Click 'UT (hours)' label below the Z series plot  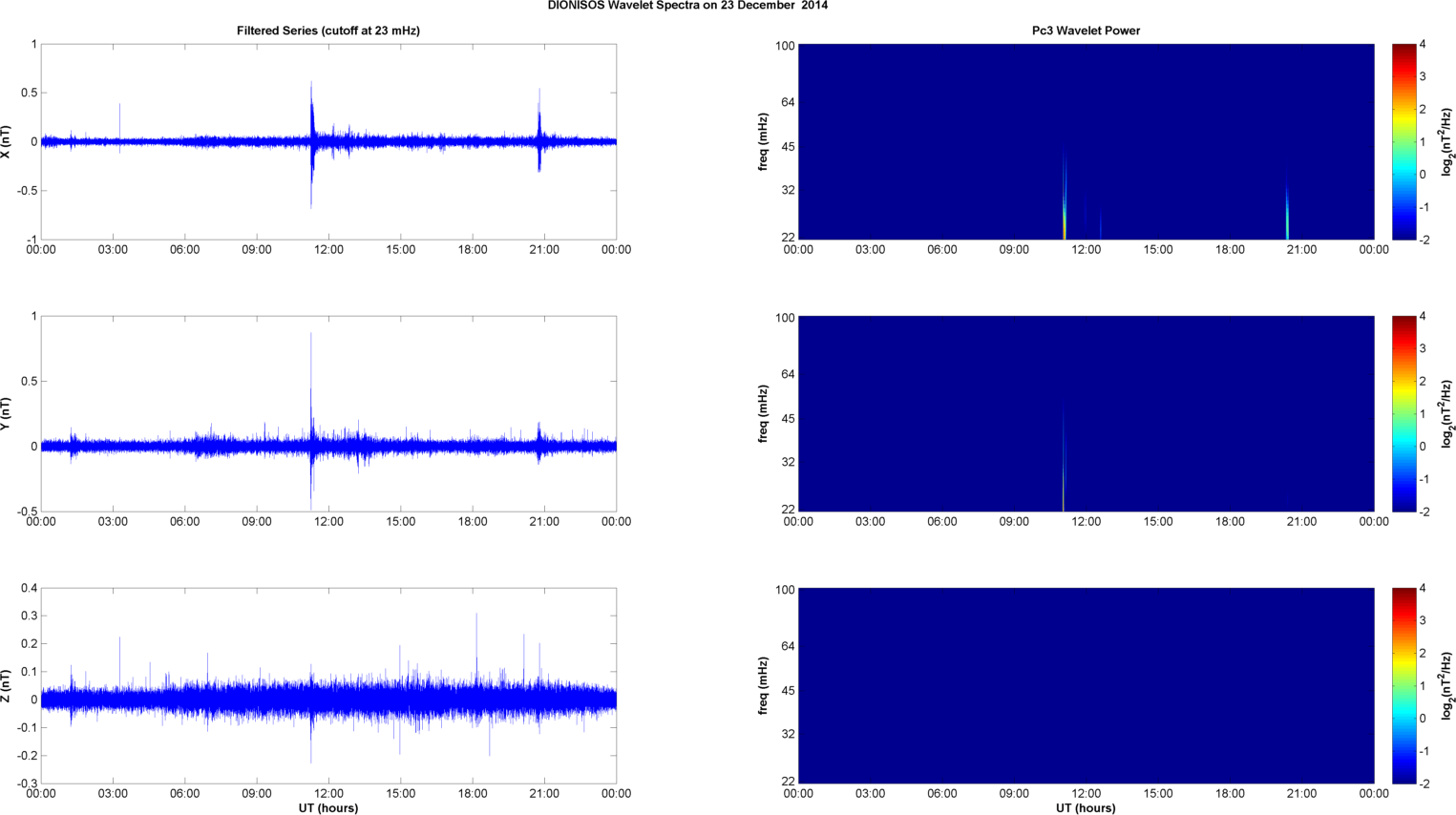tap(328, 808)
